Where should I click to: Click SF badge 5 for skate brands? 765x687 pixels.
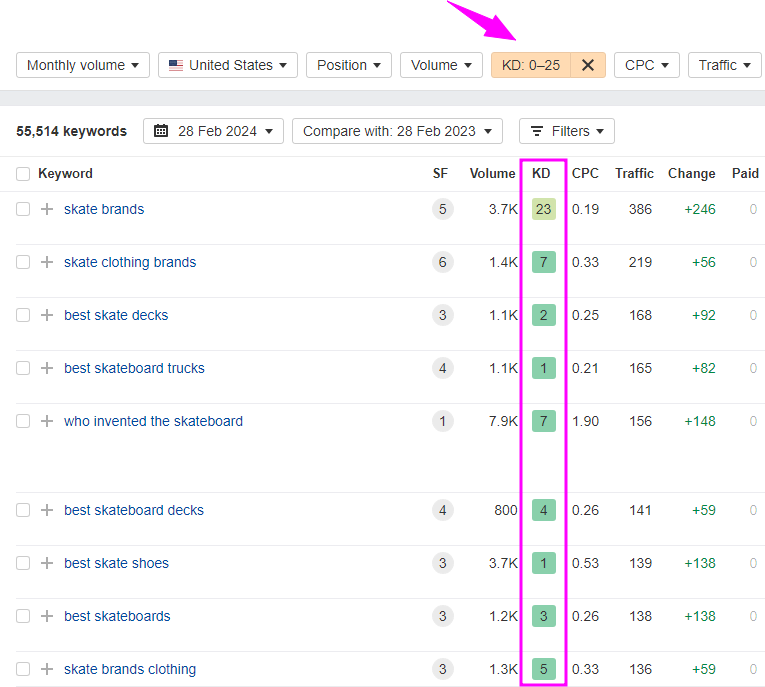442,209
